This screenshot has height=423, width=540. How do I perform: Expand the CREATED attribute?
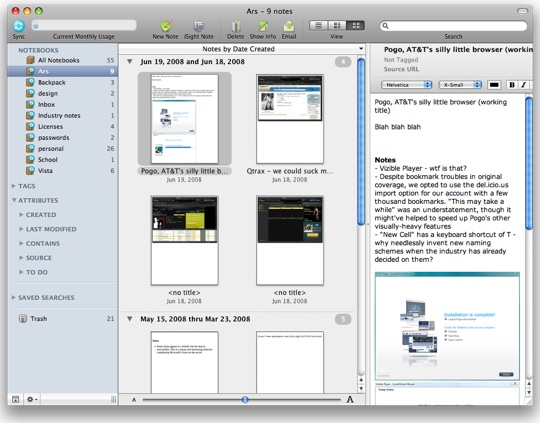click(x=21, y=215)
